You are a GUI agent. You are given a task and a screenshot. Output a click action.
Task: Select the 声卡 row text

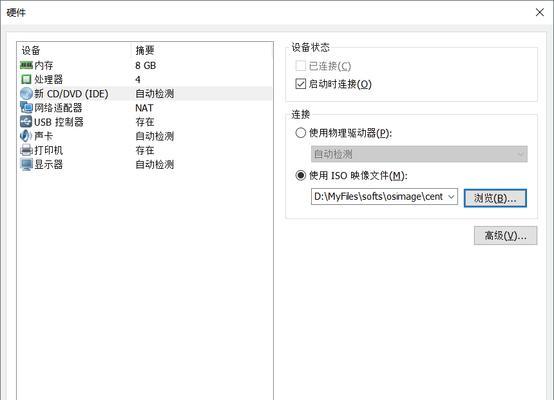[x=43, y=136]
